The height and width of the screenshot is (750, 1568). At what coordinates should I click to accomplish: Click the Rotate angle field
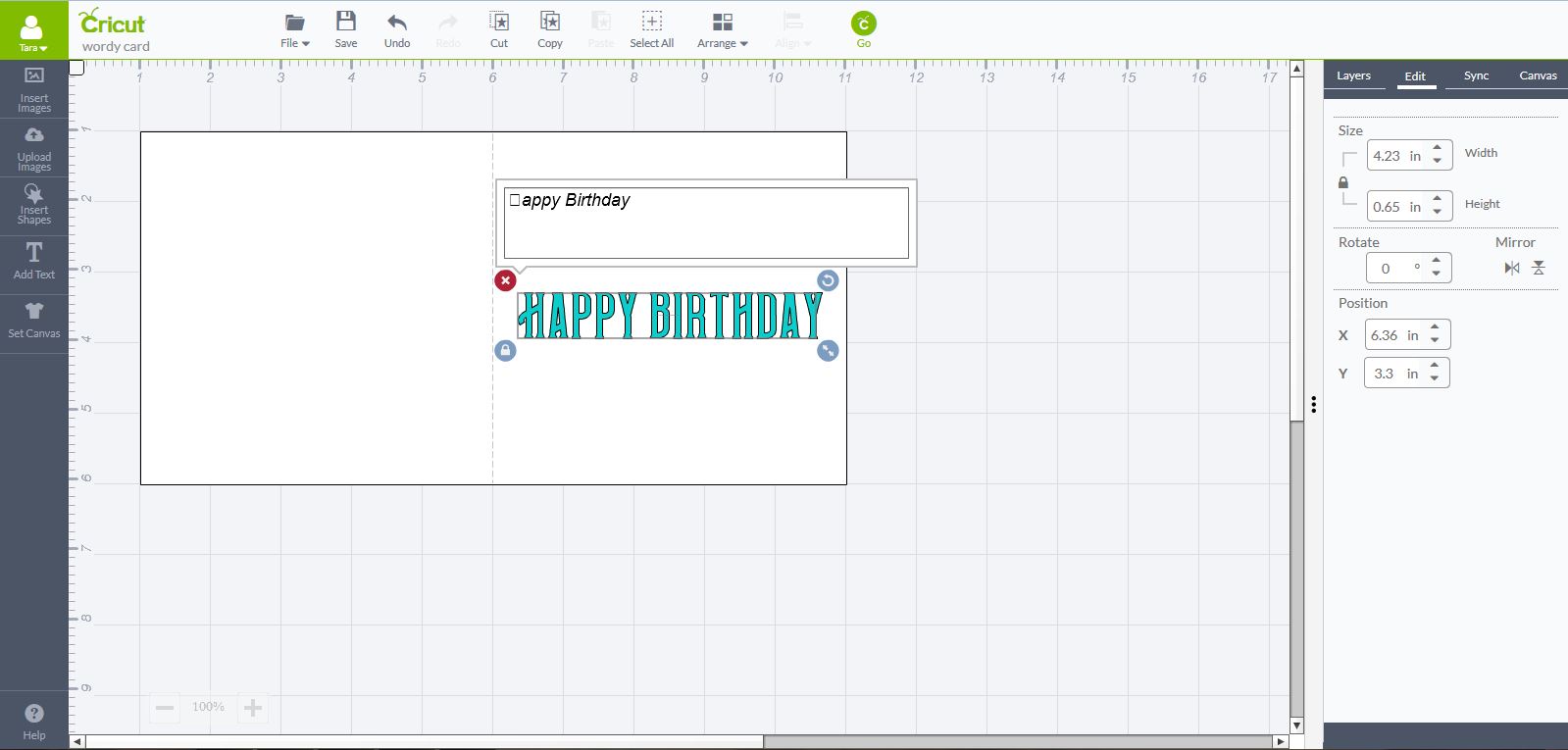click(x=1395, y=268)
